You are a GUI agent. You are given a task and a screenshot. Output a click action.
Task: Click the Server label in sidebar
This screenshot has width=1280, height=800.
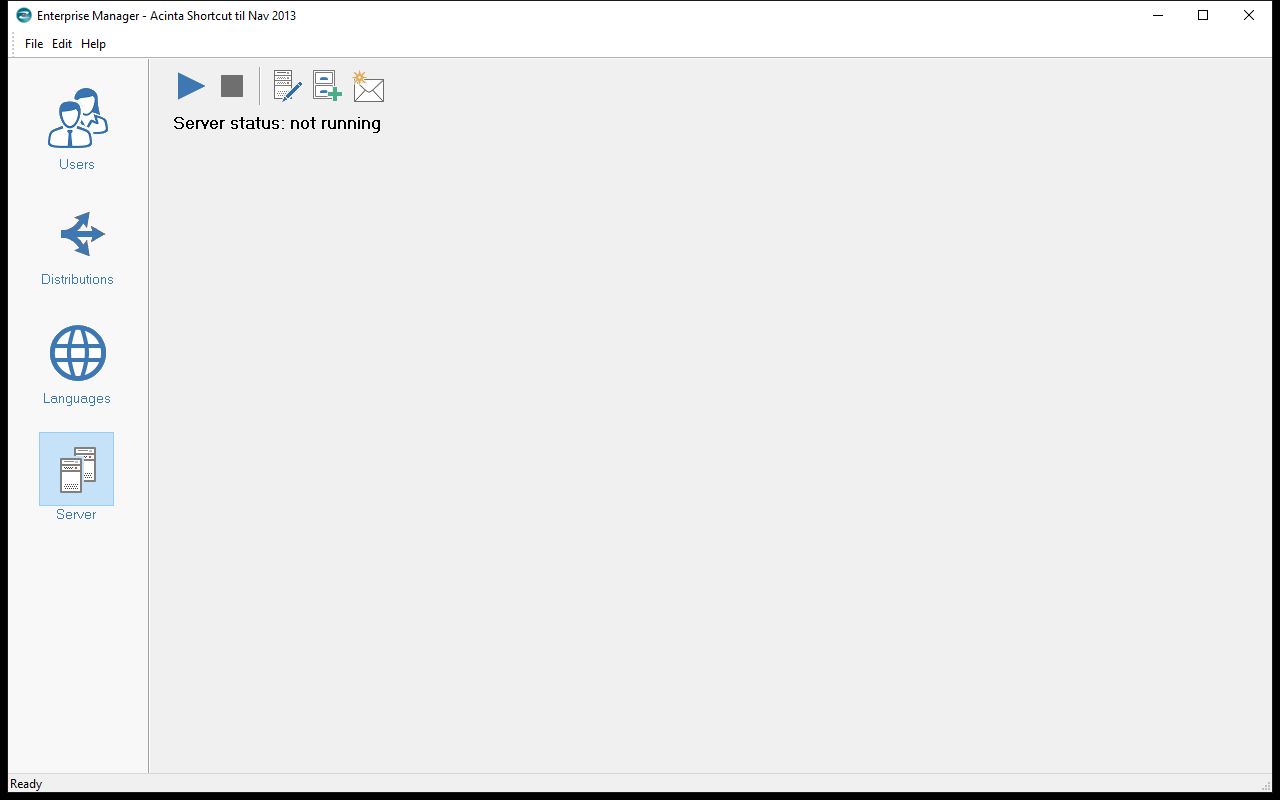(76, 514)
